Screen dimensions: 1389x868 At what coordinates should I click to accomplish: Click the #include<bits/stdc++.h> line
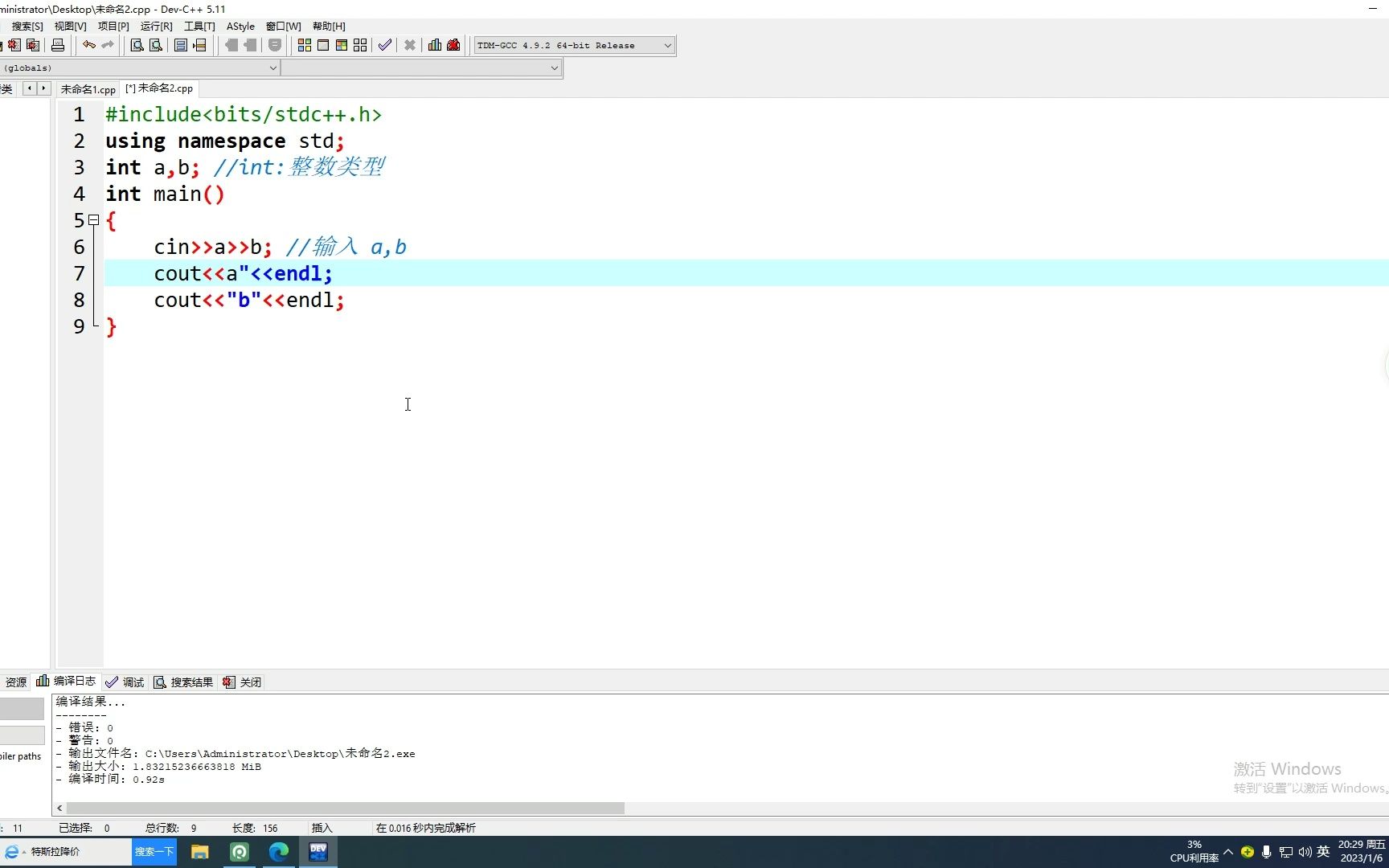244,115
